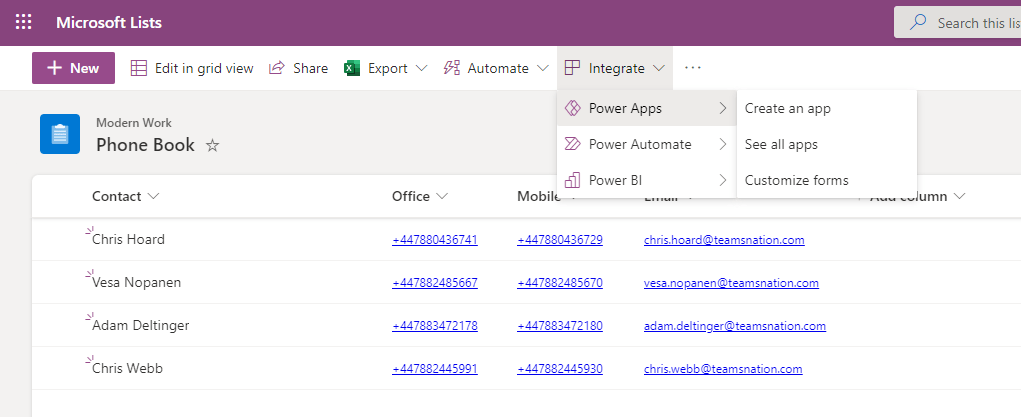The image size is (1021, 417).
Task: Open the Office column header dropdown
Action: [442, 196]
